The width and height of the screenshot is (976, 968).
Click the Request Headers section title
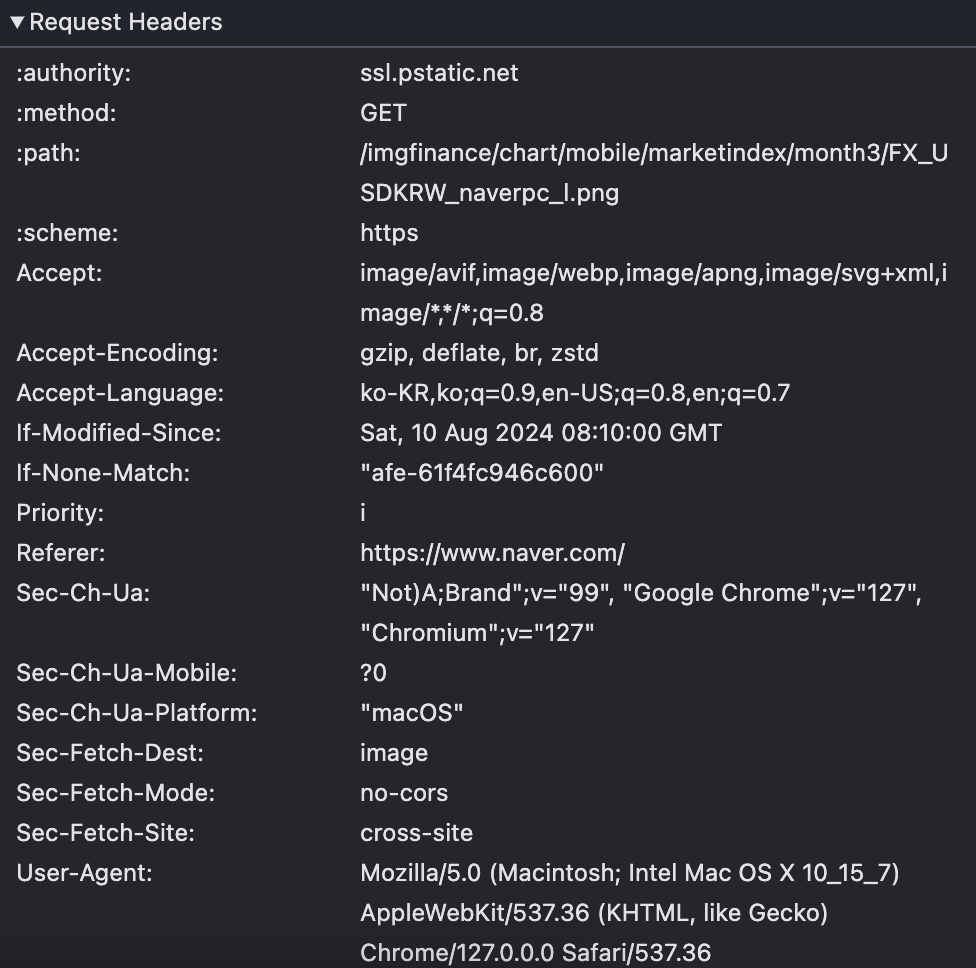[x=125, y=22]
